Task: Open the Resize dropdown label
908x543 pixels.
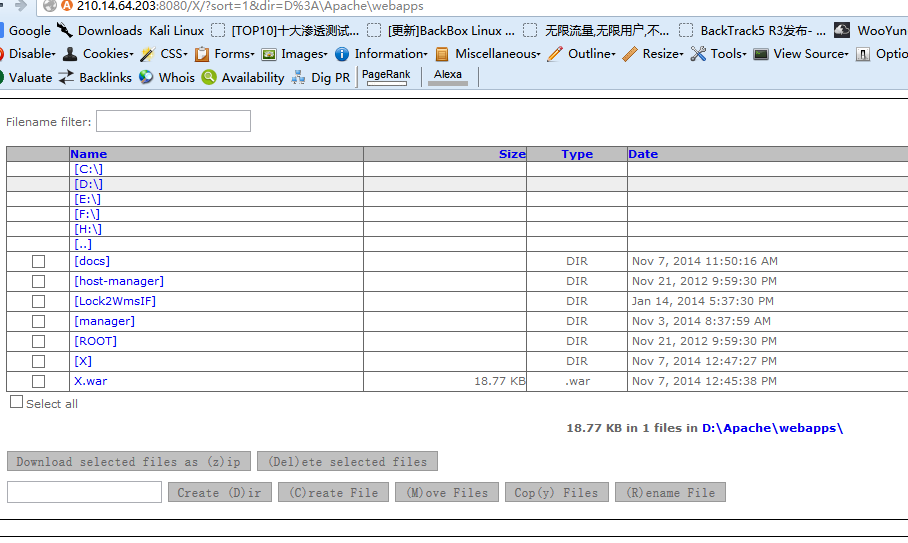Action: pos(663,54)
